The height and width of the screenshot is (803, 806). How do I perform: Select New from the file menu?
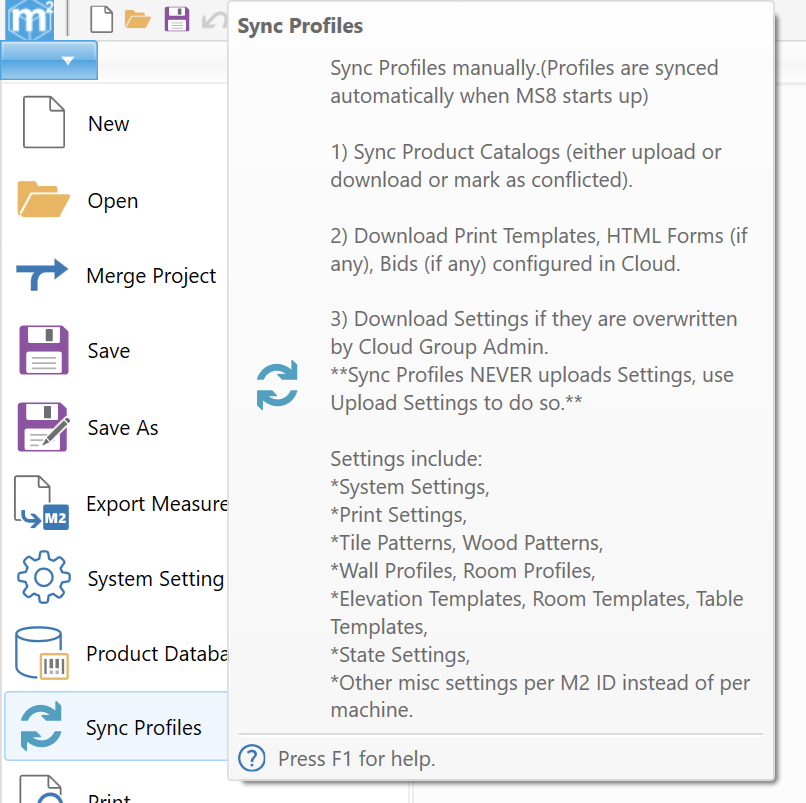point(108,124)
